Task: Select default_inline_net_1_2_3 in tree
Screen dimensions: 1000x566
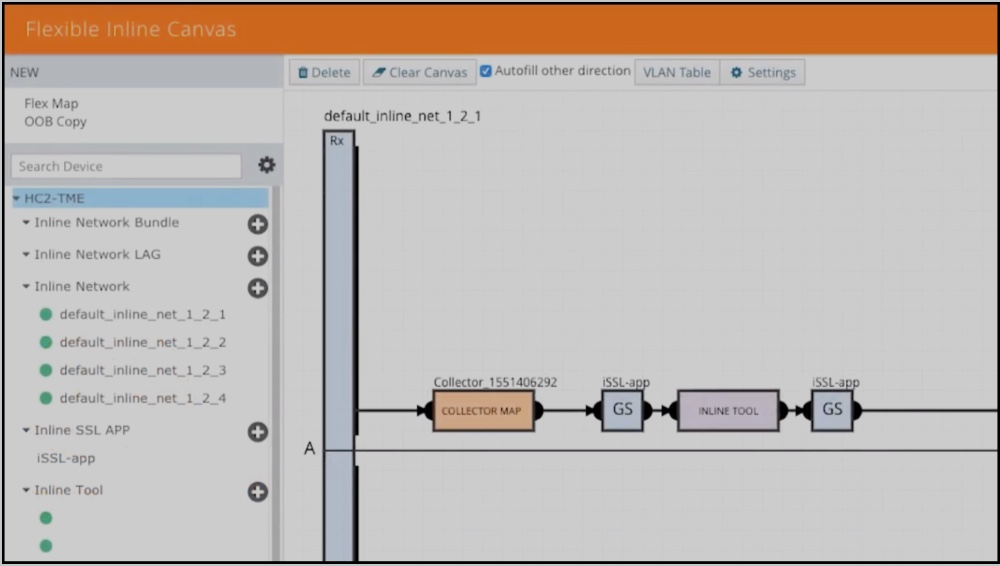Action: (x=143, y=371)
